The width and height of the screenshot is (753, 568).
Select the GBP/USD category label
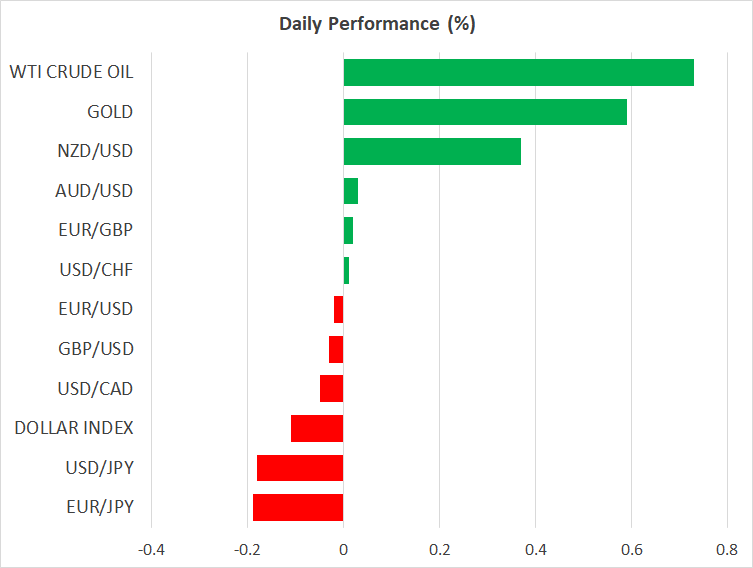click(x=98, y=349)
